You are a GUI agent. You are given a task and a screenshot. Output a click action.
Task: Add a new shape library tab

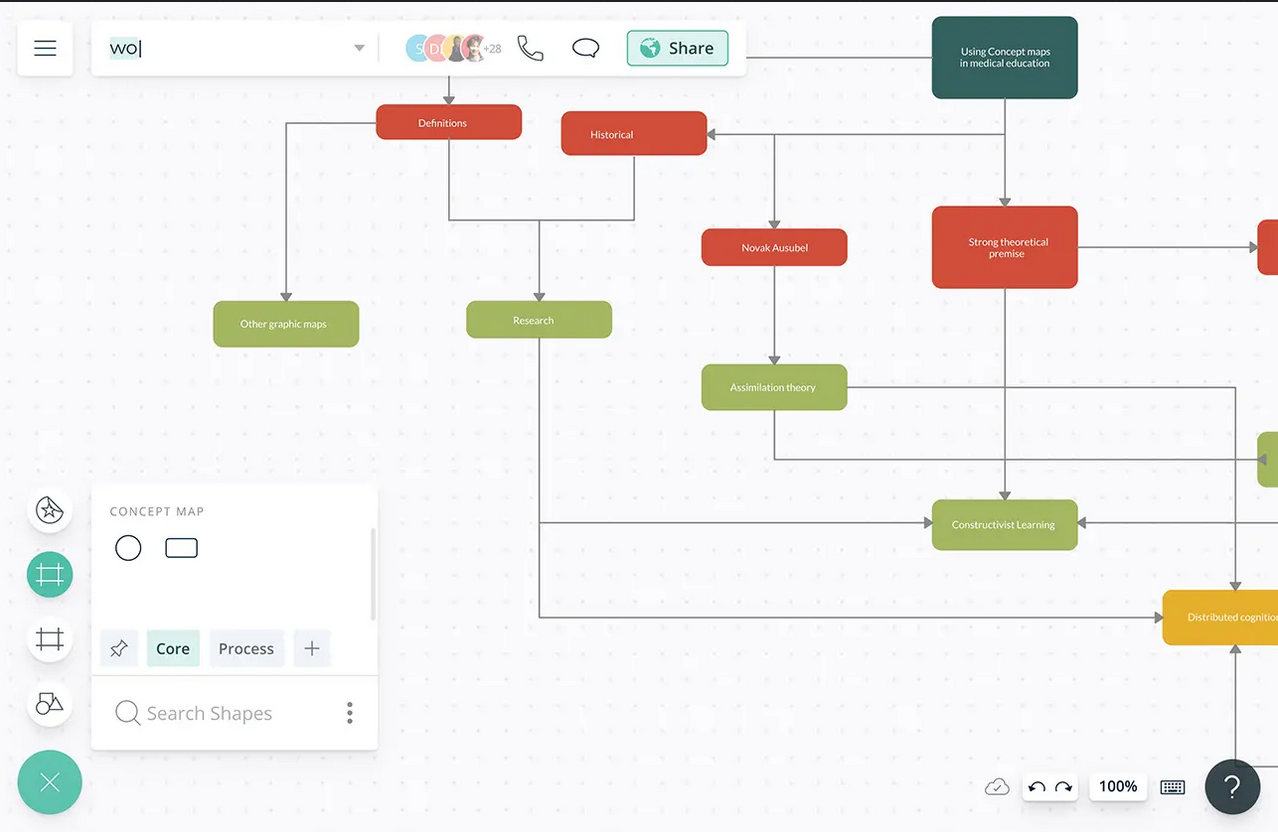point(312,649)
